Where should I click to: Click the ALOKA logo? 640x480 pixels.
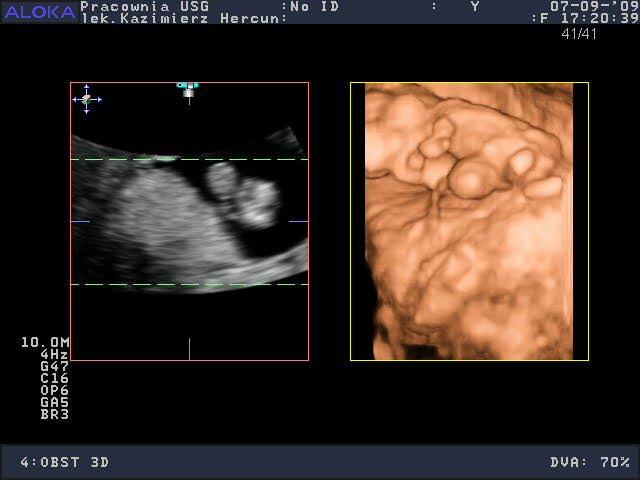40,12
